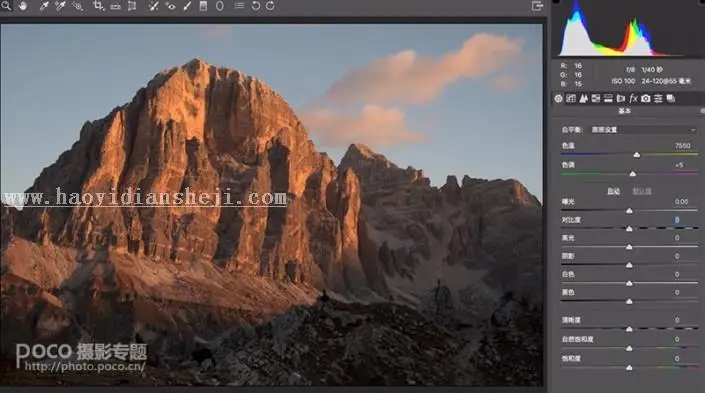Viewport: 705px width, 393px height.
Task: Switch to the Tone Curve tab
Action: coord(571,98)
